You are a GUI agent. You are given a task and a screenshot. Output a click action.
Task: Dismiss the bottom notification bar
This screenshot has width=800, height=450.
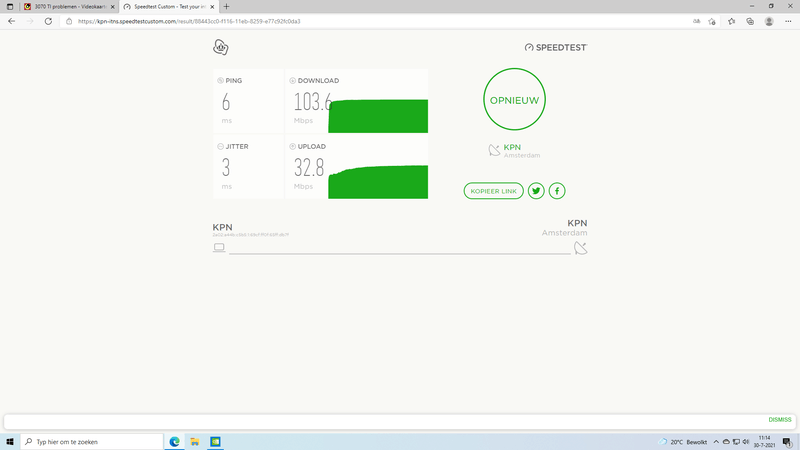click(780, 419)
